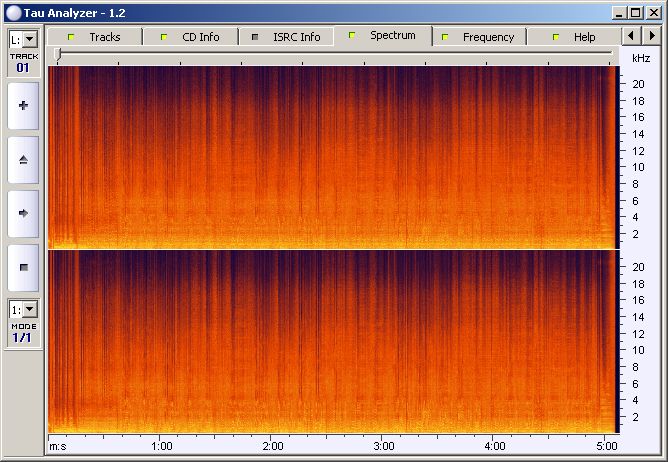Select the Spectrum tab

point(383,36)
